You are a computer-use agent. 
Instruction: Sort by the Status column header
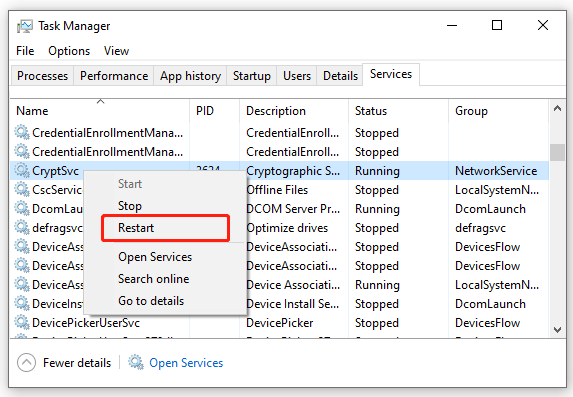tap(398, 111)
